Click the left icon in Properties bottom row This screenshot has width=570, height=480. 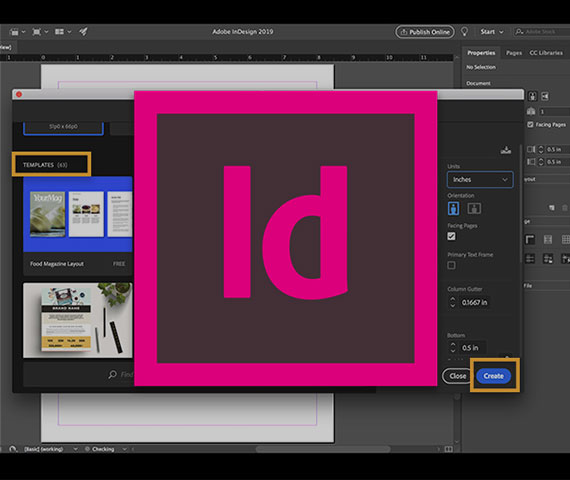pyautogui.click(x=530, y=259)
